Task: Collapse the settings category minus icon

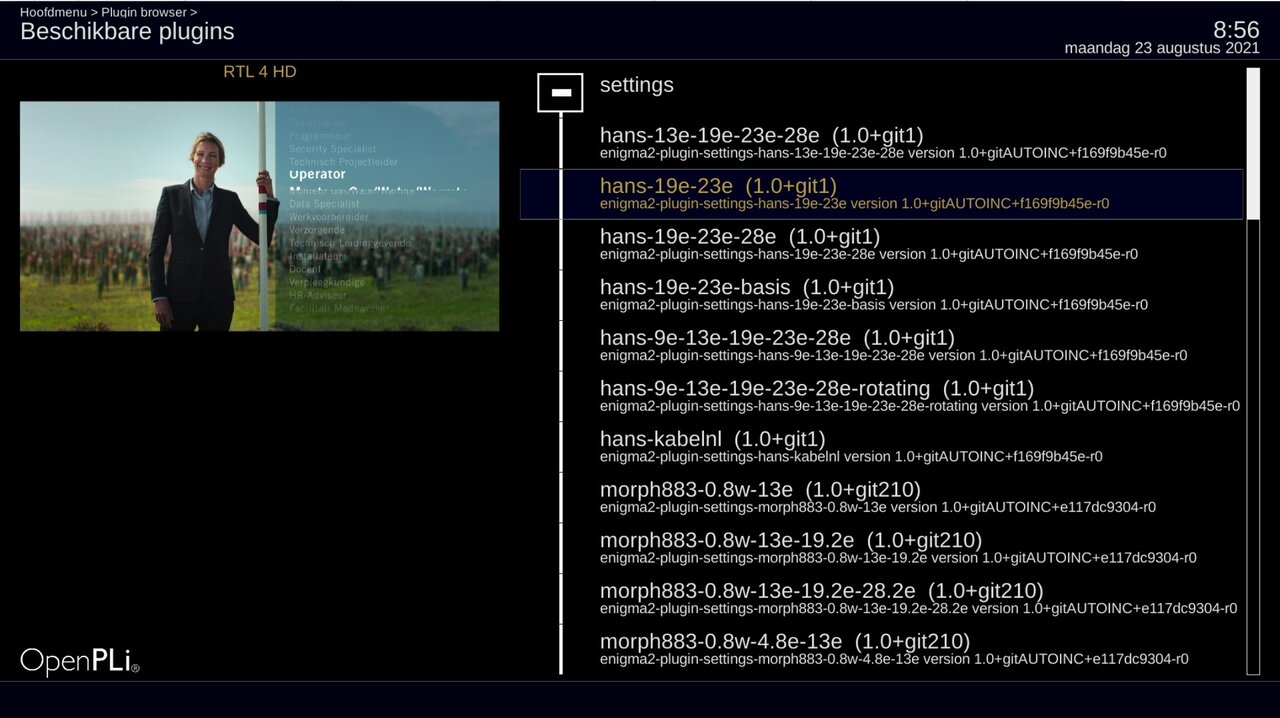Action: pyautogui.click(x=560, y=93)
